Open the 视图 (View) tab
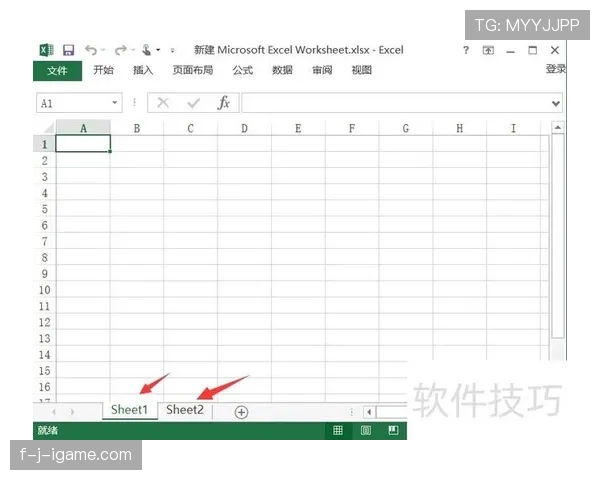This screenshot has height=480, width=600. coord(362,70)
